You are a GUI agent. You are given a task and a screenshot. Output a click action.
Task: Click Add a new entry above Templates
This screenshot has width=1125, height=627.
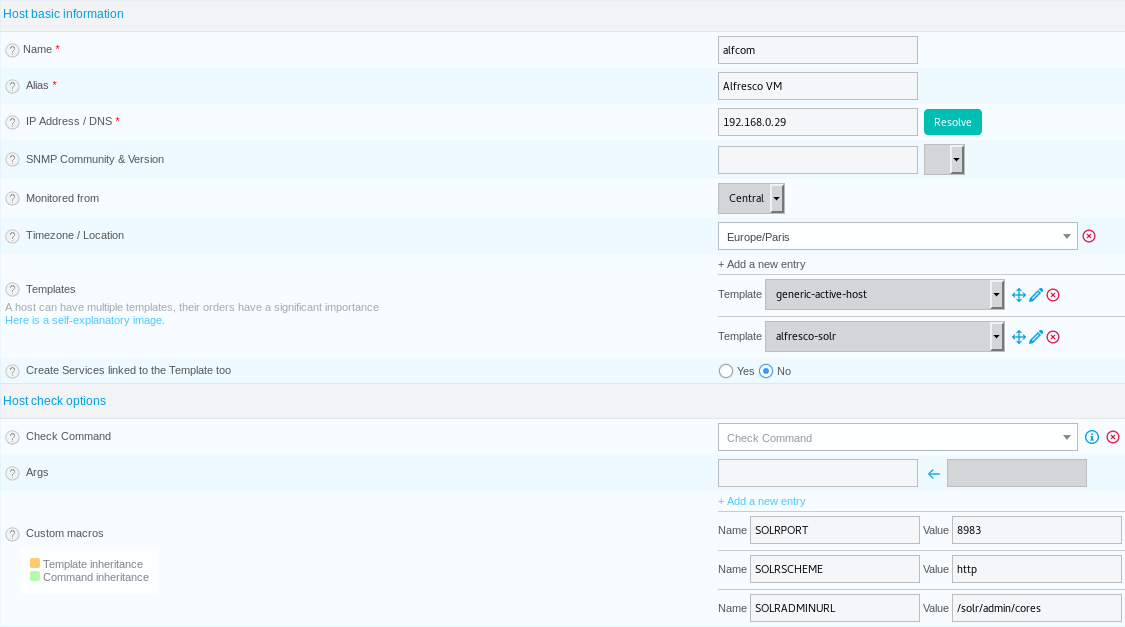[761, 264]
